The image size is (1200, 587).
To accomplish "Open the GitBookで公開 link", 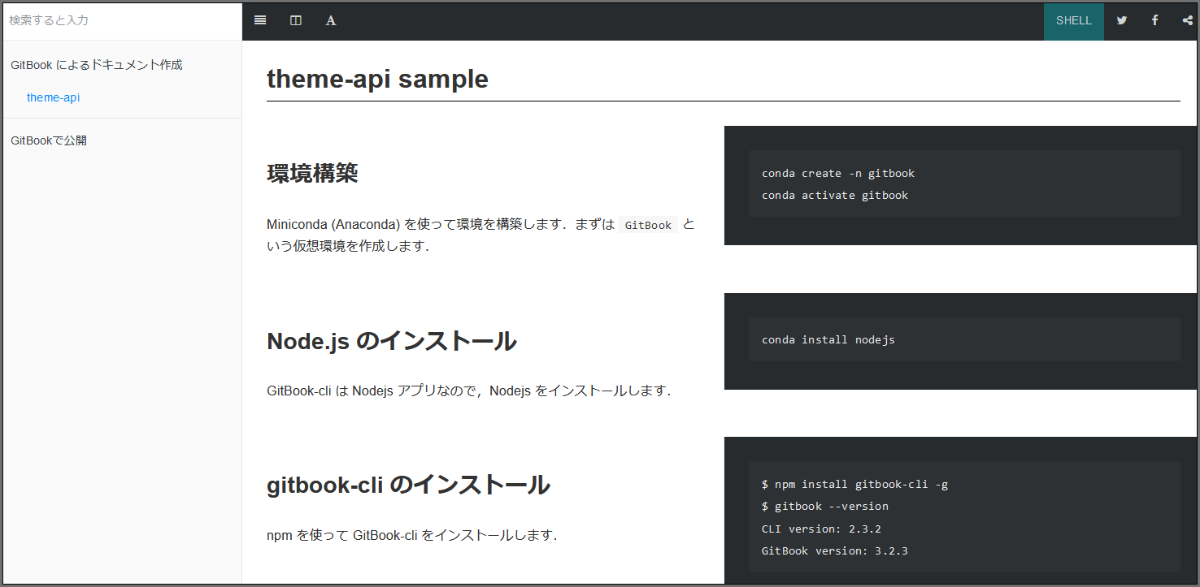I will click(48, 141).
